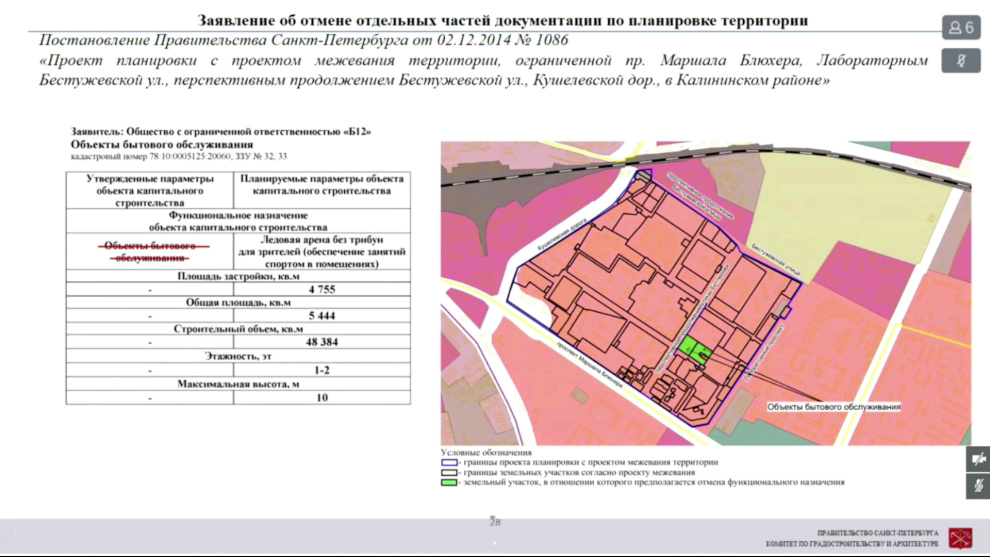Click the value '5 444'

click(322, 316)
